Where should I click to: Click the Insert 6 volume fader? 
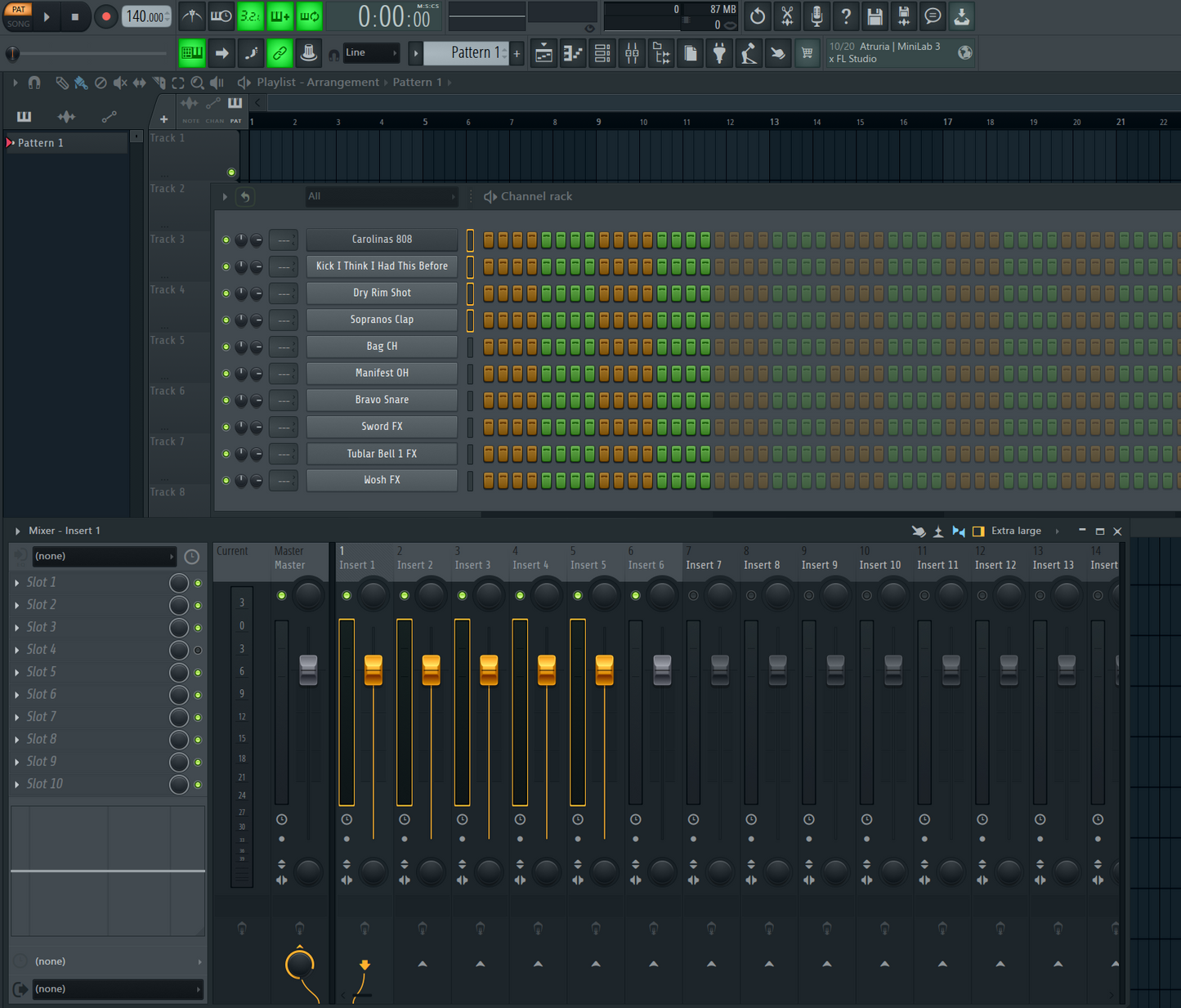click(662, 670)
